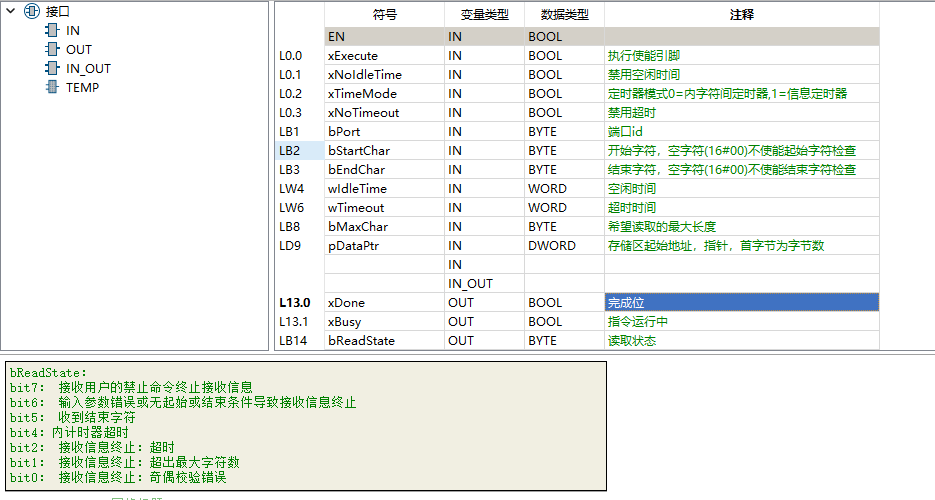Select the wIdleTime symbol cell

(x=385, y=189)
